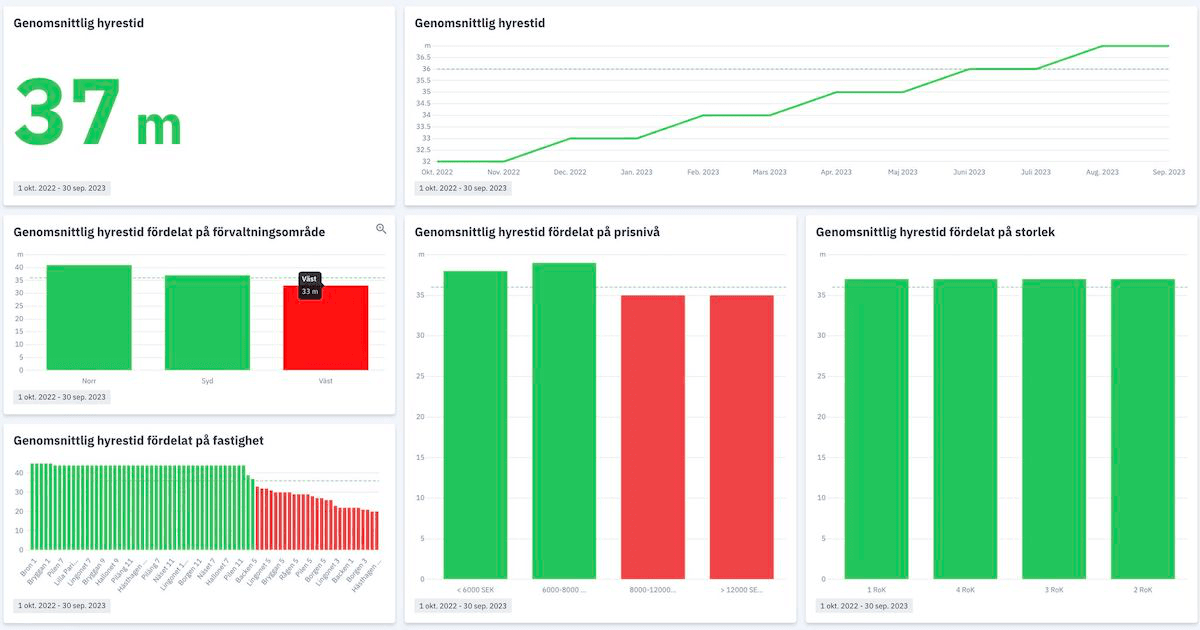Click the Aug. 2023 label on line chart

[x=1102, y=172]
